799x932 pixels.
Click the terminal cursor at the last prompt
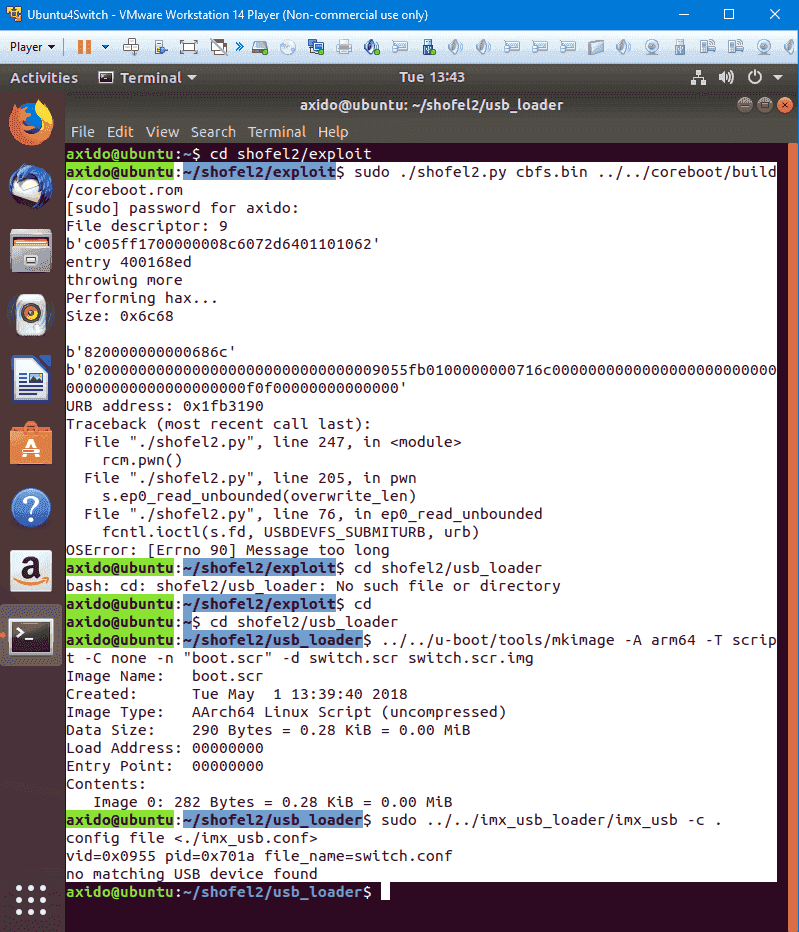click(x=385, y=892)
